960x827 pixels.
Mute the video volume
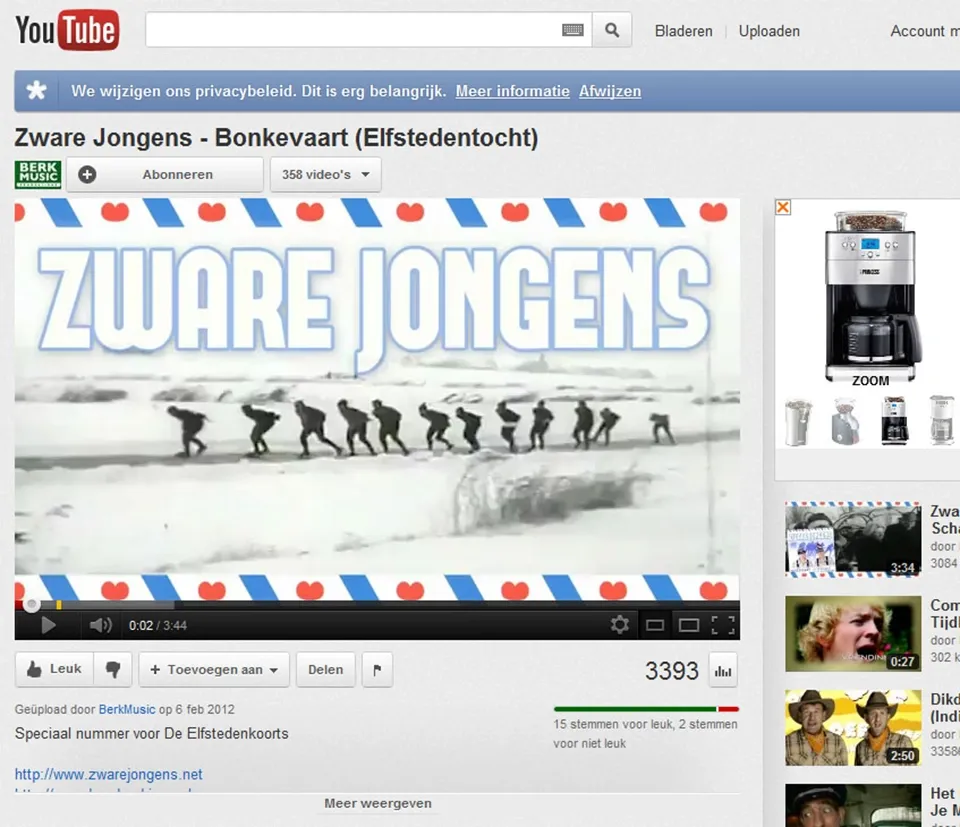tap(100, 625)
